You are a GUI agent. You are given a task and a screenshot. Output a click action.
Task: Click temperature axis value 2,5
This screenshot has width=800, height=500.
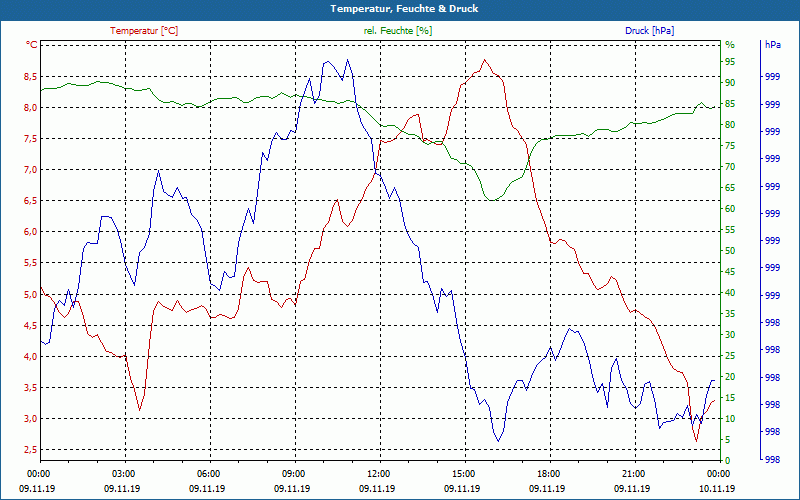pyautogui.click(x=31, y=450)
